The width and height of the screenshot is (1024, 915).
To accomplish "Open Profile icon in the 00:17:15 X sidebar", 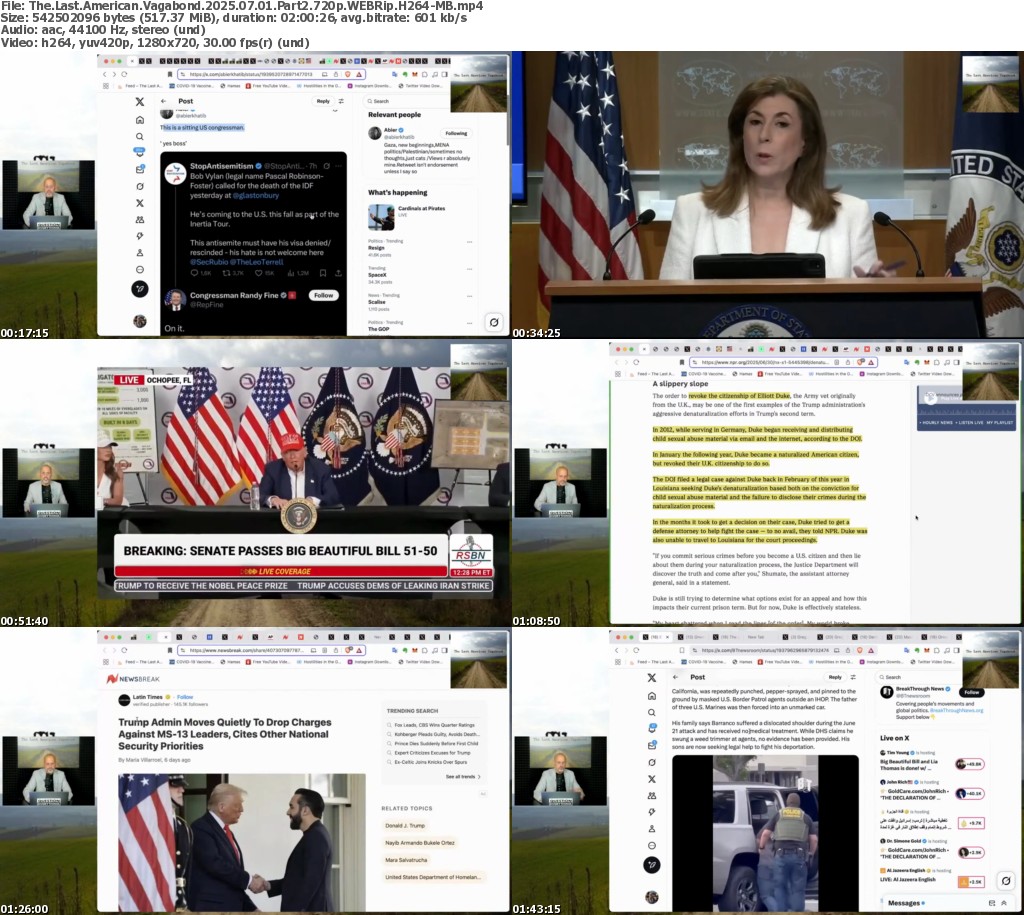I will (140, 253).
